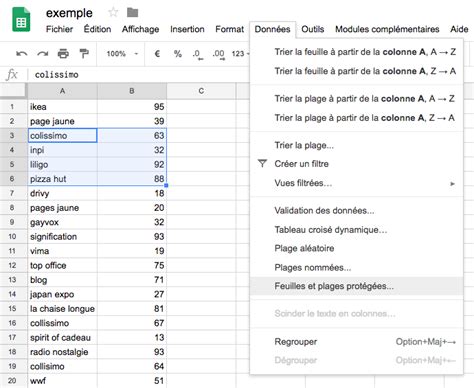The height and width of the screenshot is (388, 474).
Task: Click the undo arrow icon
Action: point(22,54)
